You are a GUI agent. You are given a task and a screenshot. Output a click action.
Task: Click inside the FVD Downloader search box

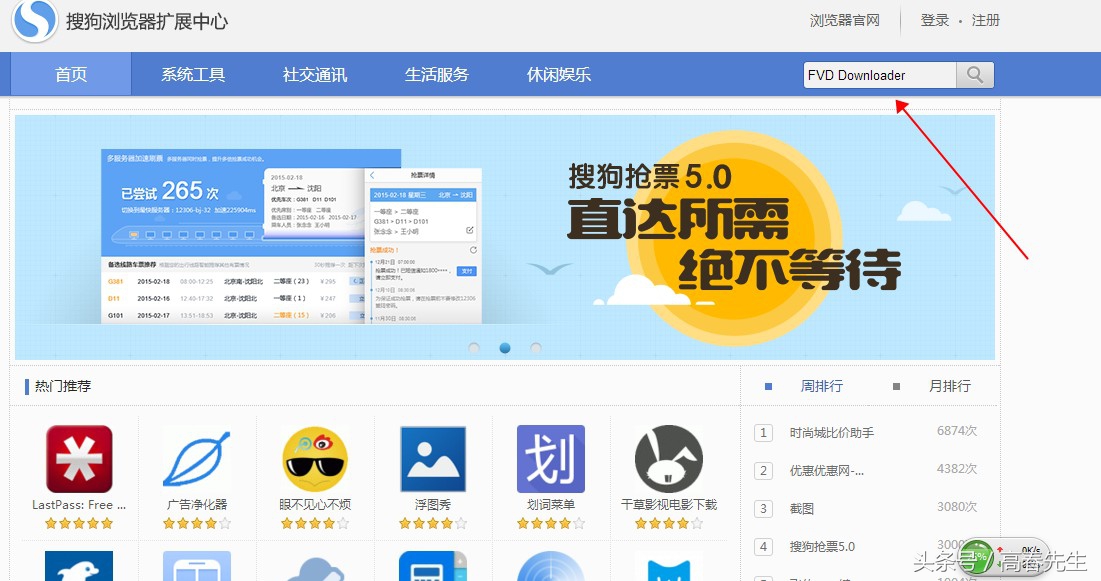[x=878, y=74]
